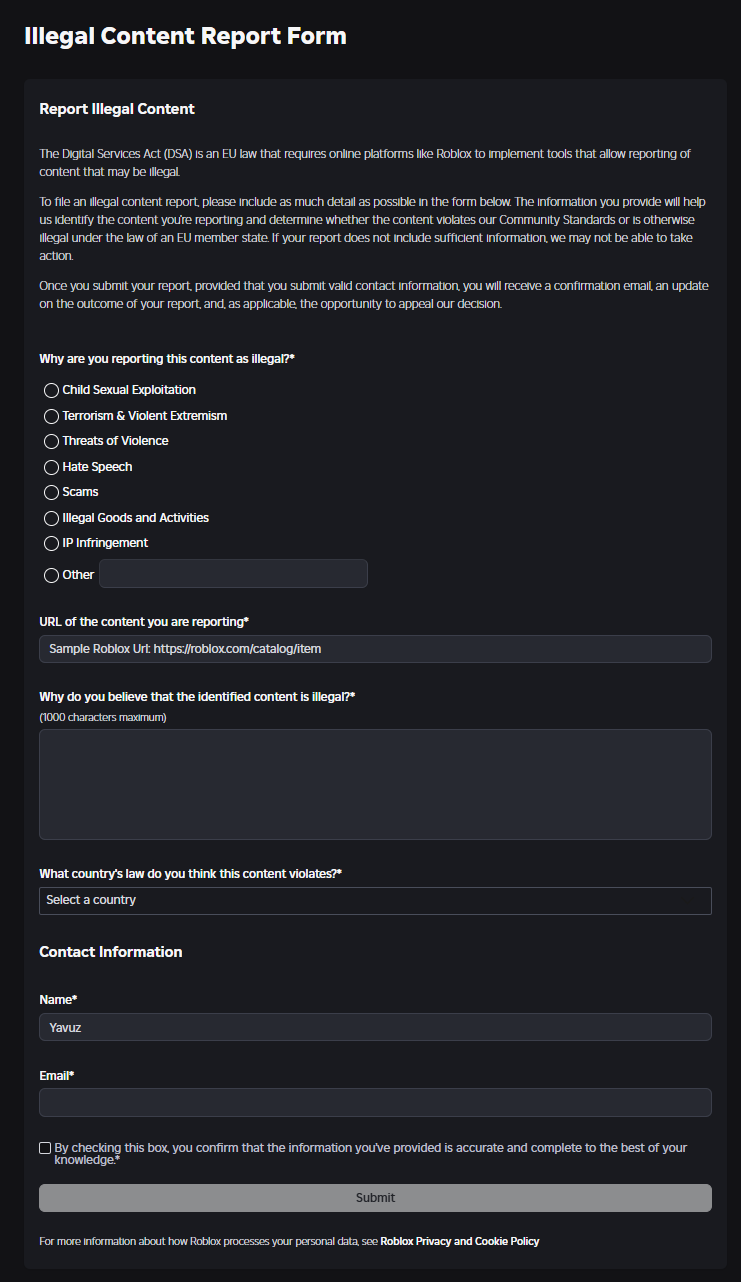Screen dimensions: 741x1282
Task: Select Child Sexual Exploitation radio option
Action: coord(52,390)
